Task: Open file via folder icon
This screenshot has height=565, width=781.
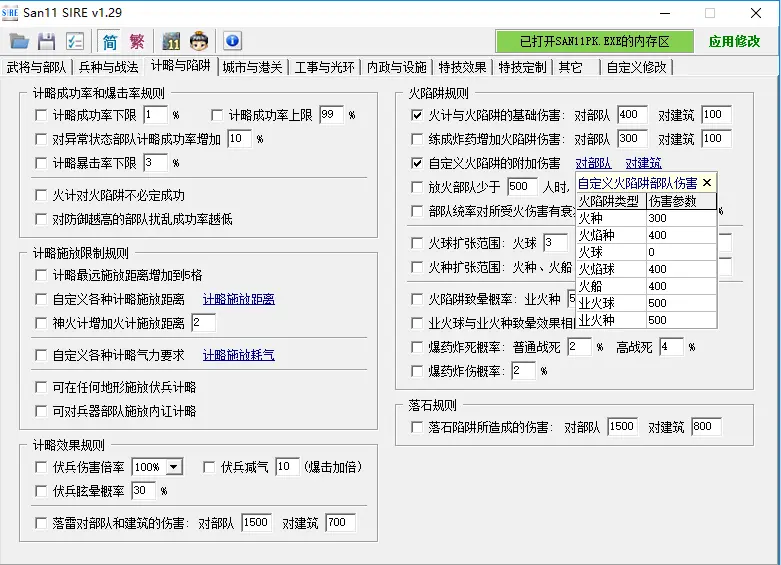Action: (19, 41)
